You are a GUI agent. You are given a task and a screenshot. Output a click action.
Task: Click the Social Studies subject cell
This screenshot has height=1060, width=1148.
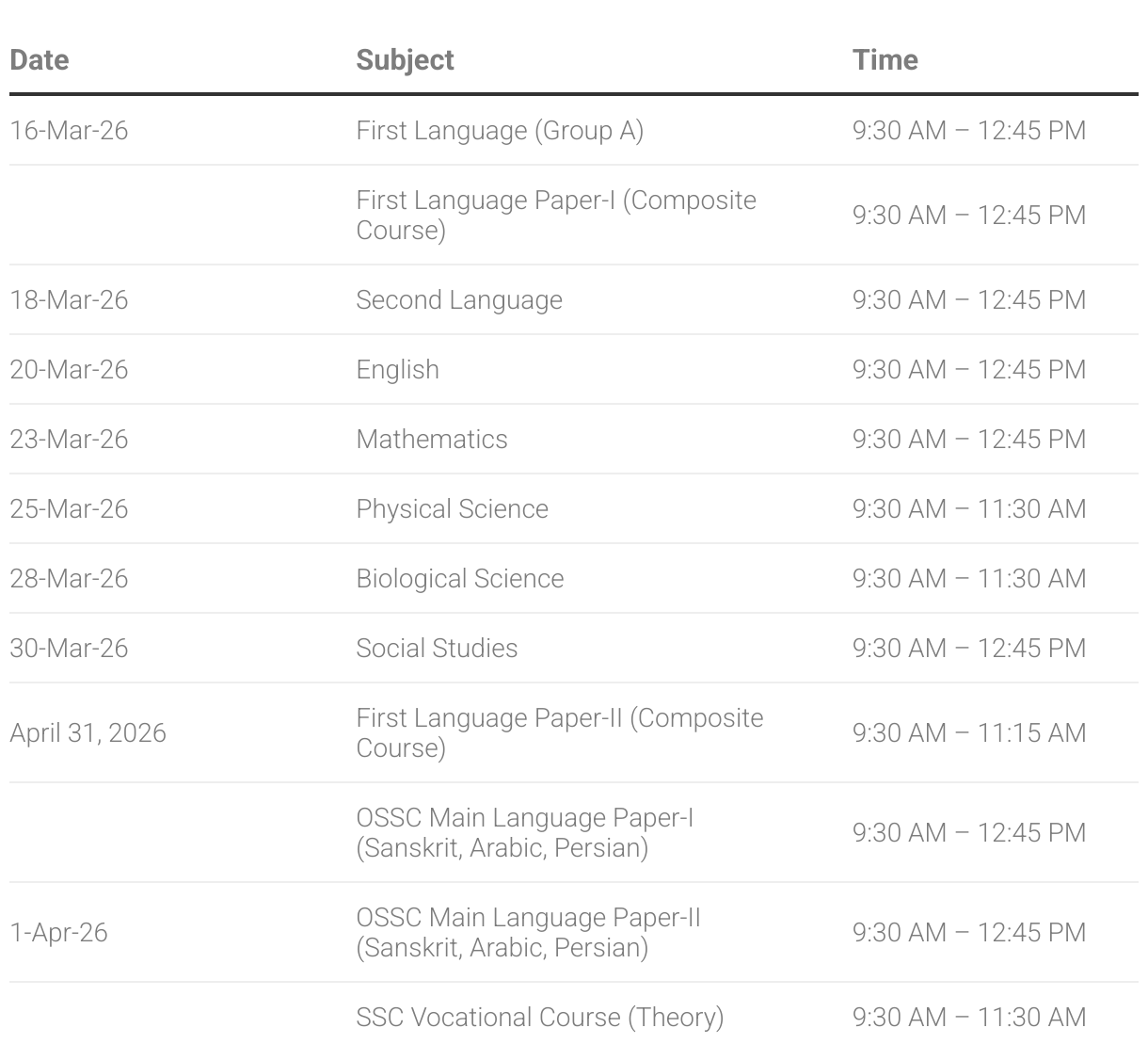(x=437, y=648)
